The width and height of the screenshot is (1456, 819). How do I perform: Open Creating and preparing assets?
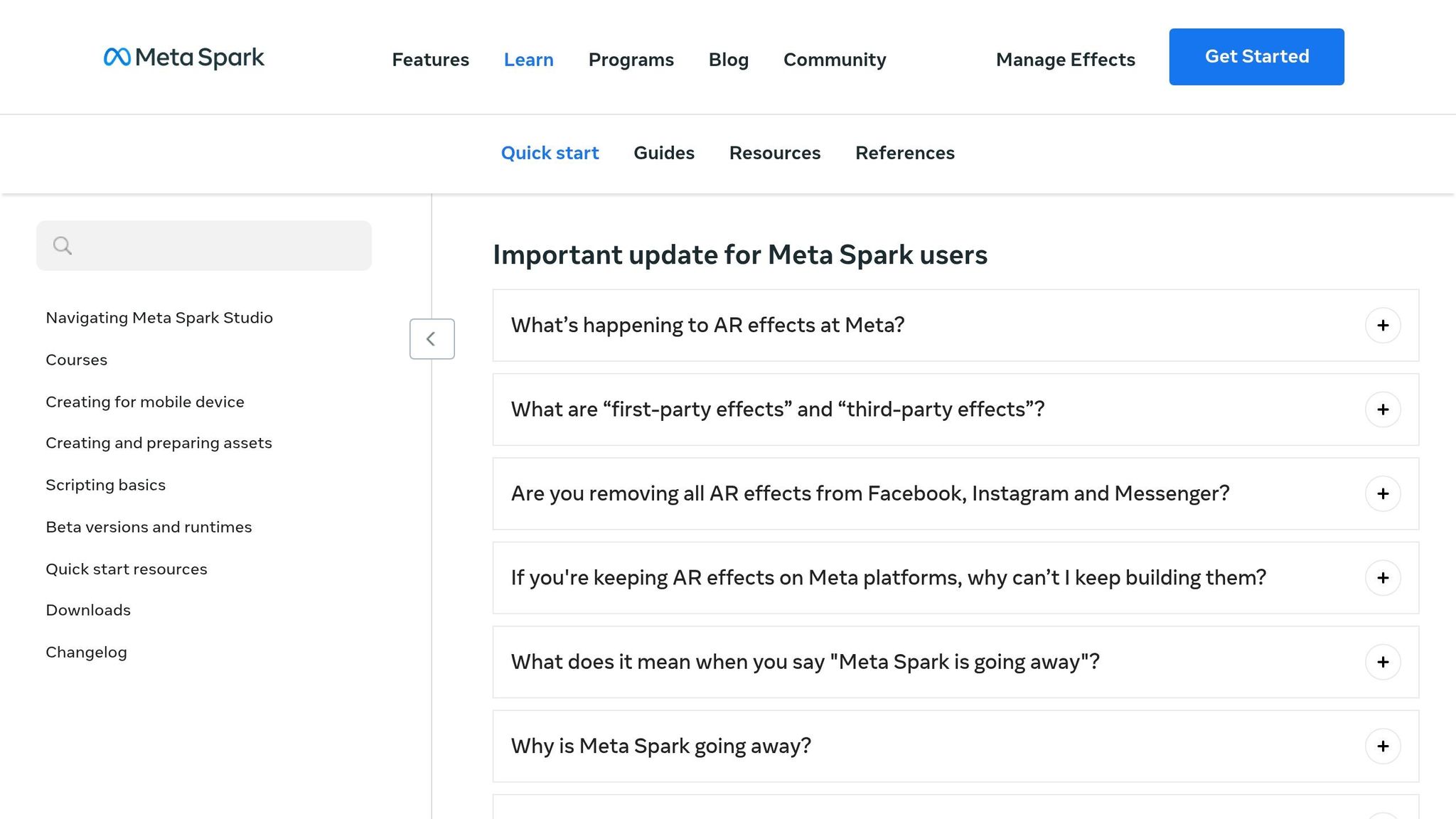(x=159, y=443)
